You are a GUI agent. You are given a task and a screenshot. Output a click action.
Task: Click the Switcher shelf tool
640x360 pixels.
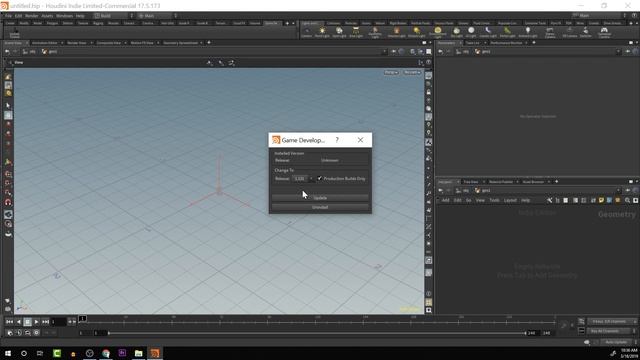click(585, 32)
